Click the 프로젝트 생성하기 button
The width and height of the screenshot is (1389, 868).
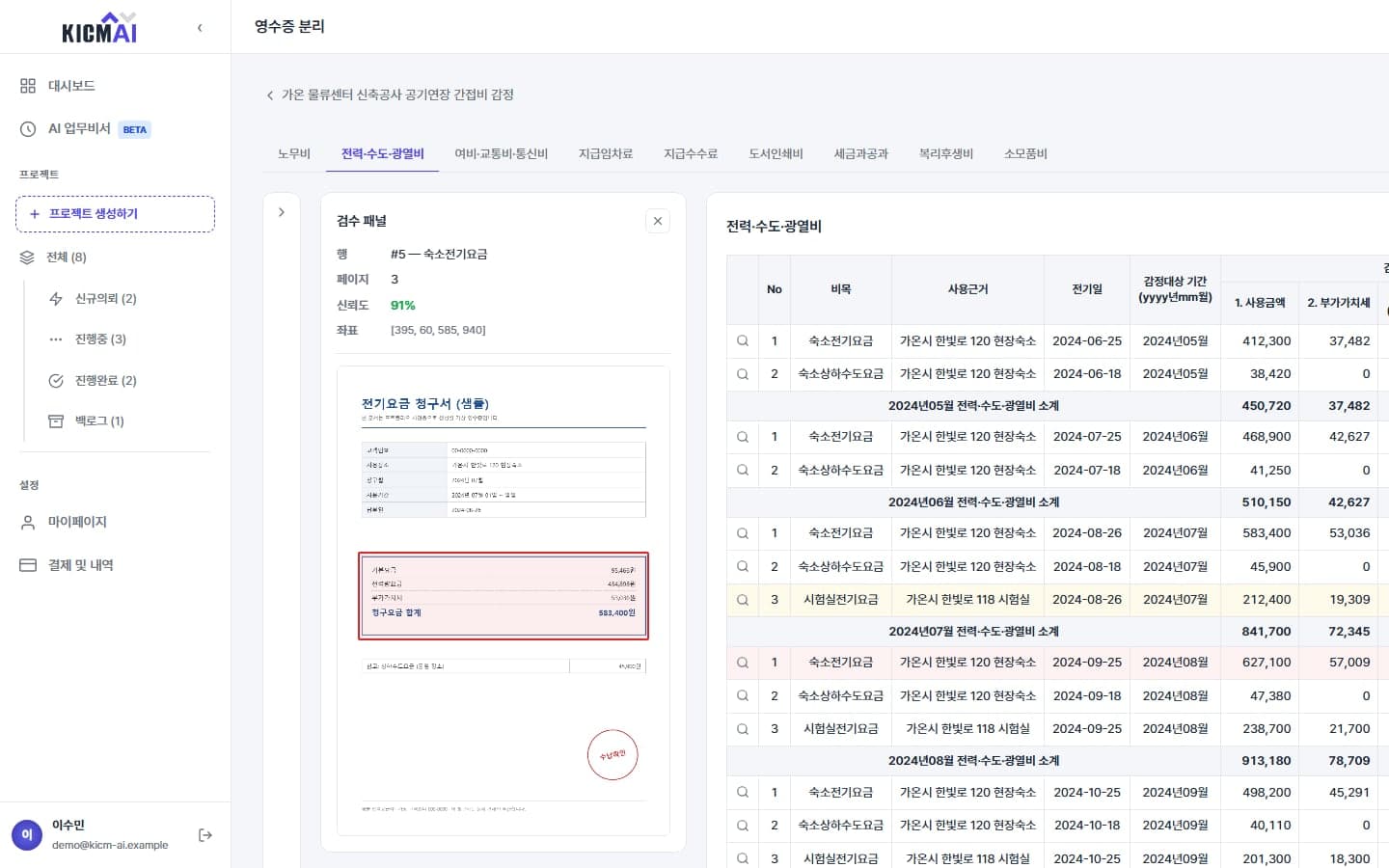pos(115,214)
